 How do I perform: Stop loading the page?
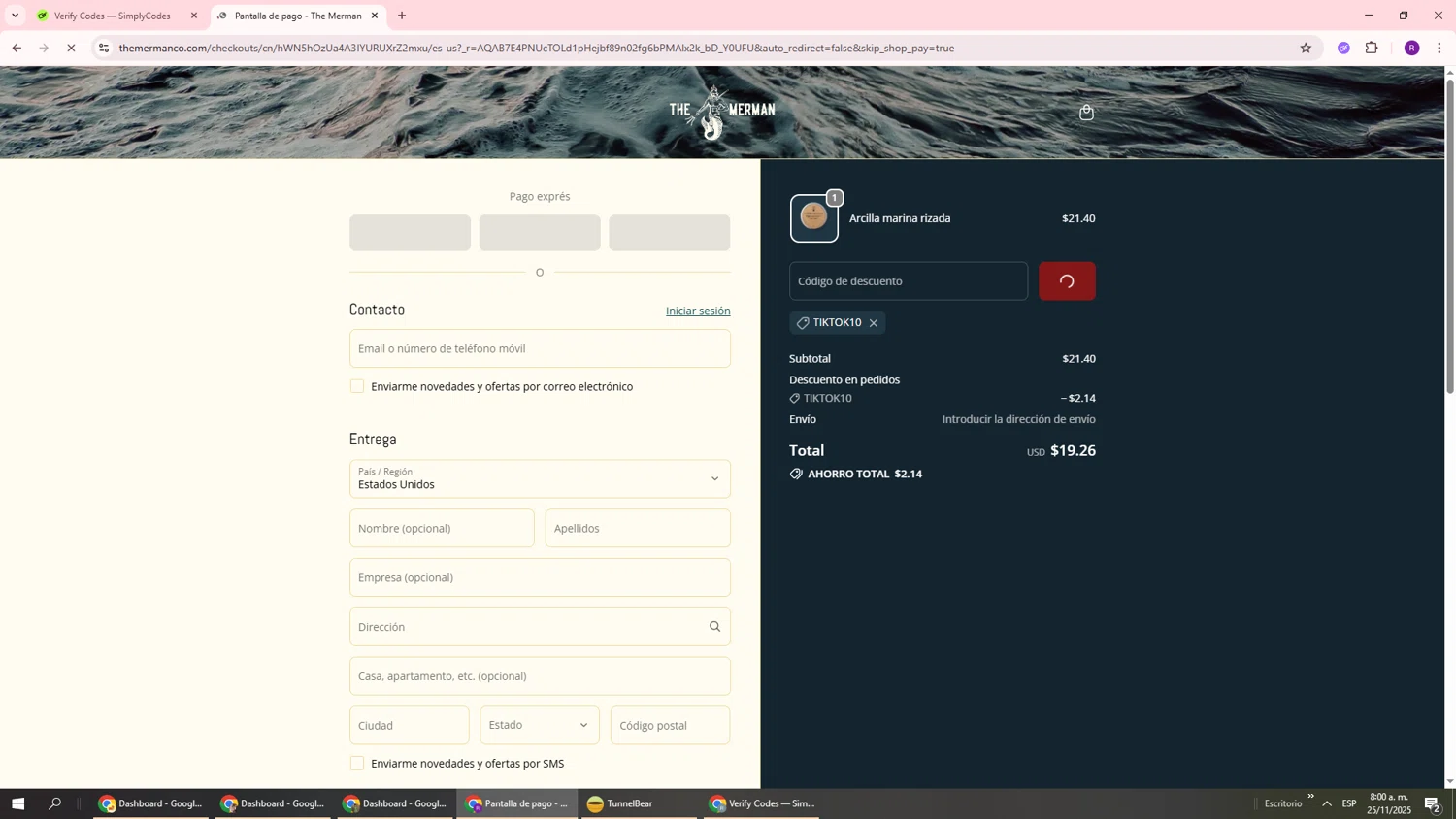(71, 48)
